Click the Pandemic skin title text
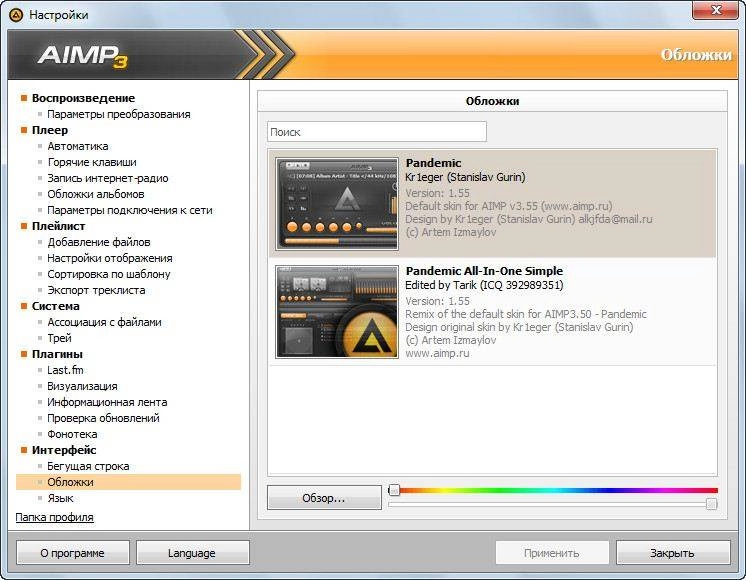 (x=433, y=163)
